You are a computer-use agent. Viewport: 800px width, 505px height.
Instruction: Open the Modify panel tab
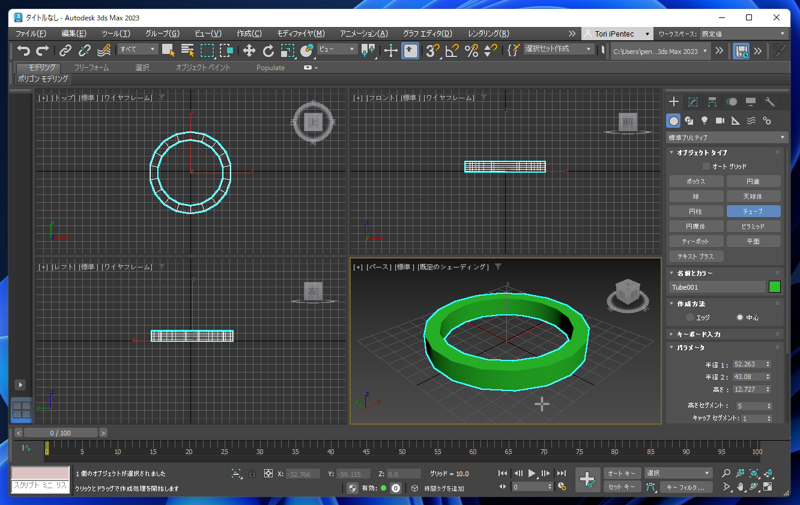pyautogui.click(x=693, y=102)
